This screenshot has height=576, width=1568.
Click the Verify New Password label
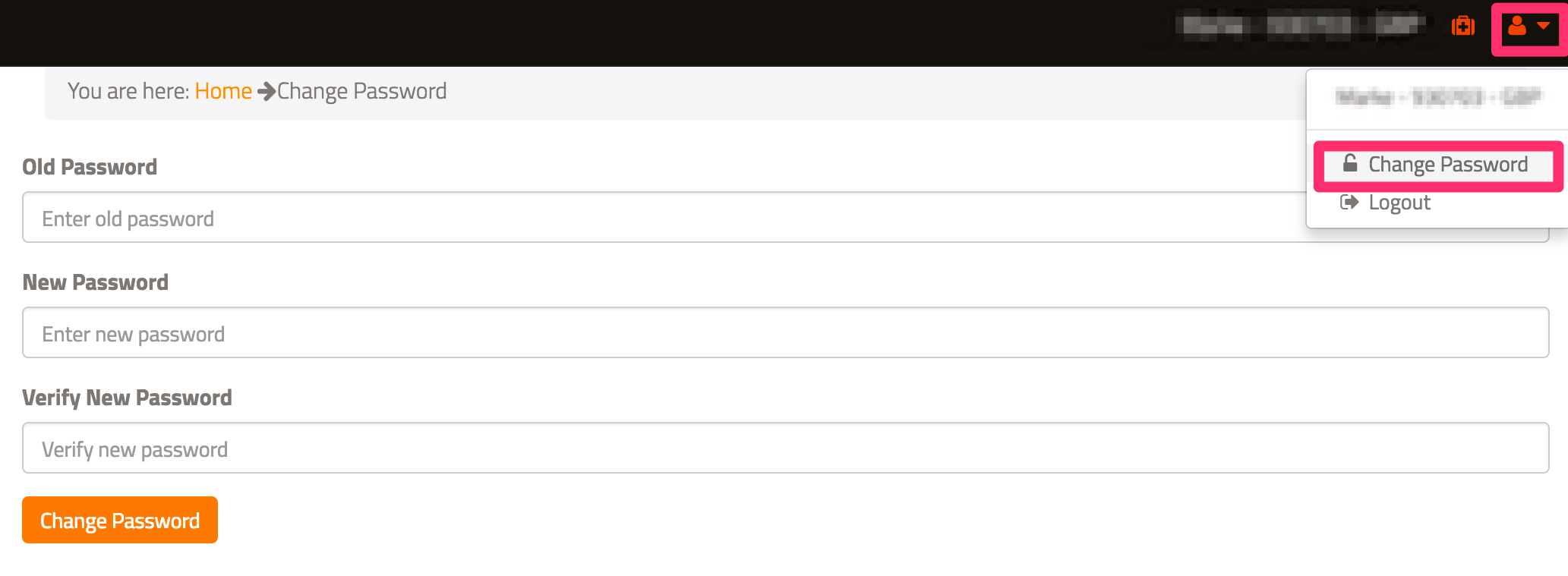pyautogui.click(x=127, y=398)
